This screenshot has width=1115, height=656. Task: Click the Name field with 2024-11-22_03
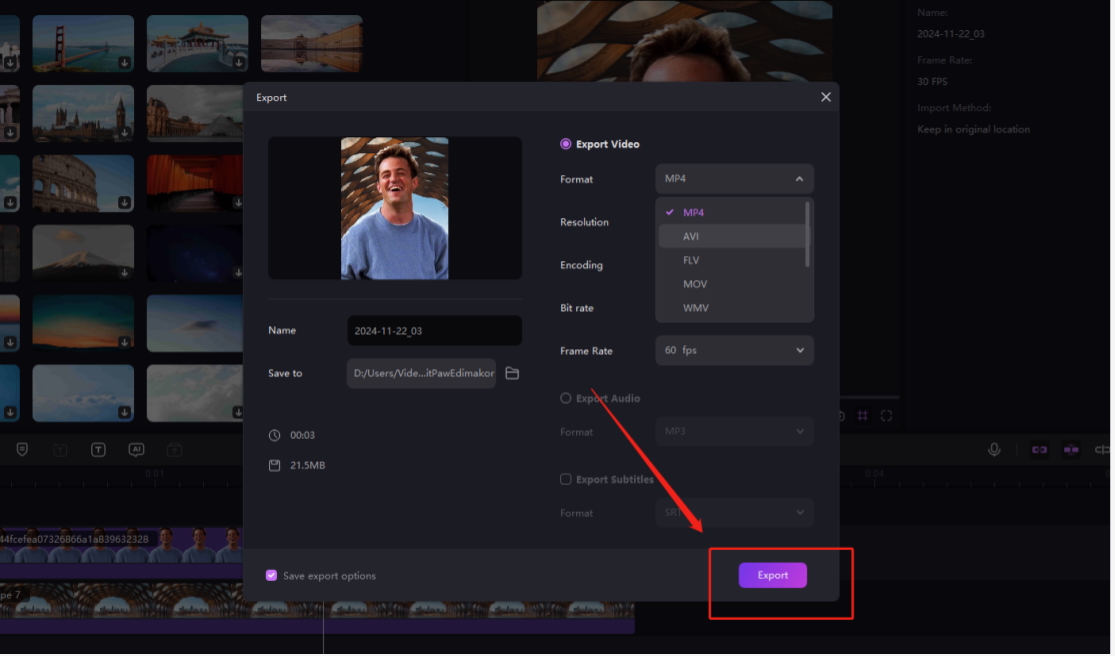click(x=434, y=331)
